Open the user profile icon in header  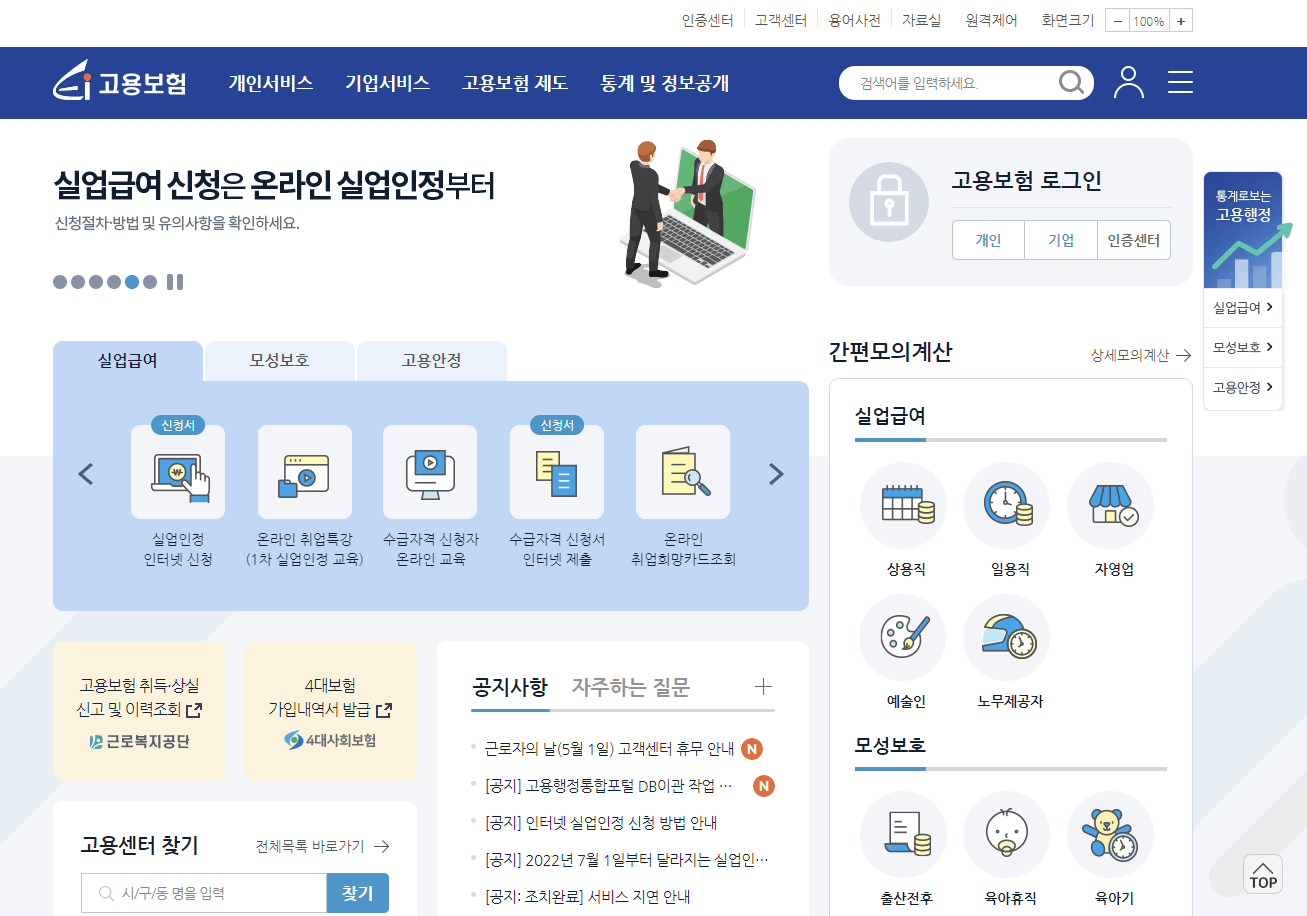[1129, 83]
